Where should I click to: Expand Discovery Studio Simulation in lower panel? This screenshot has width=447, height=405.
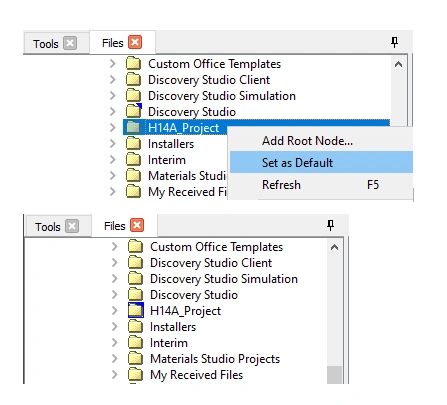tap(115, 278)
